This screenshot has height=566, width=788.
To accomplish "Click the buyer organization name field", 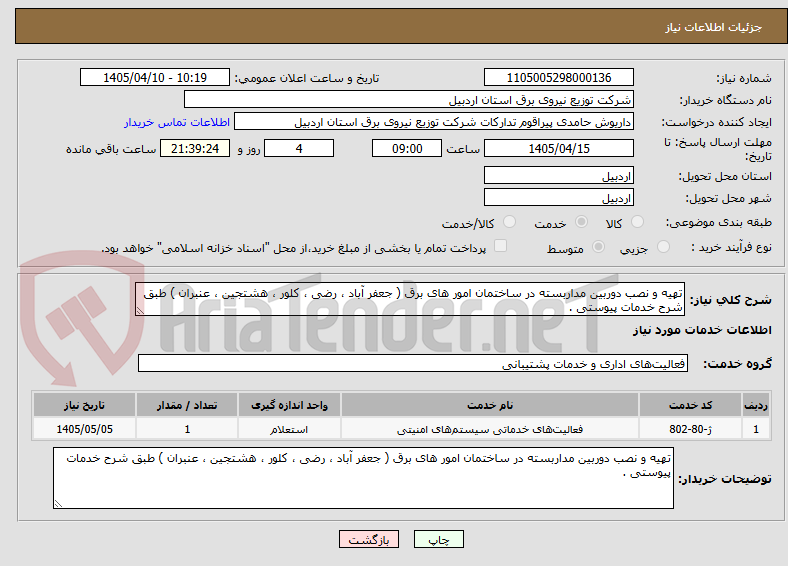I will click(x=409, y=100).
